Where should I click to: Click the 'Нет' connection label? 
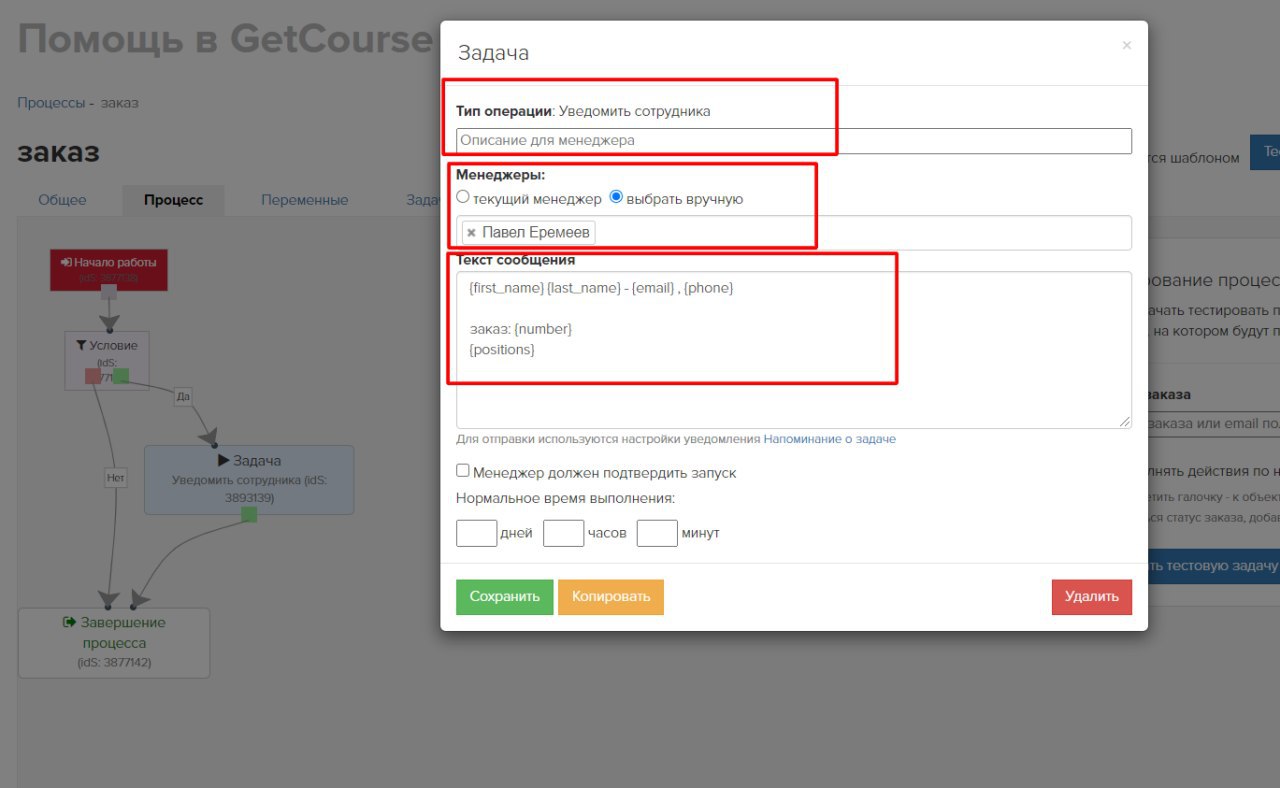116,479
